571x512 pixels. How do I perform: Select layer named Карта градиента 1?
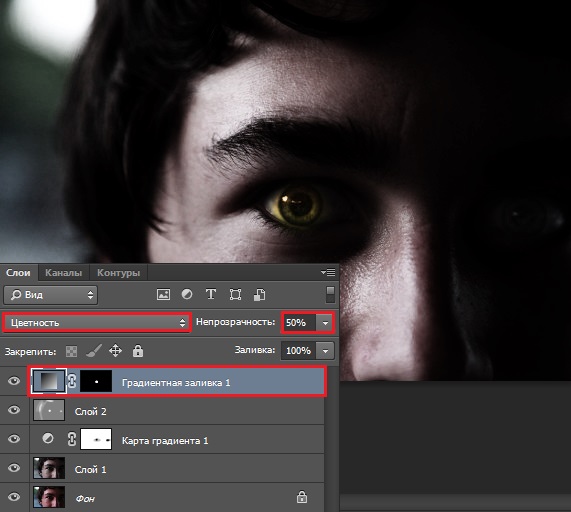pos(165,441)
